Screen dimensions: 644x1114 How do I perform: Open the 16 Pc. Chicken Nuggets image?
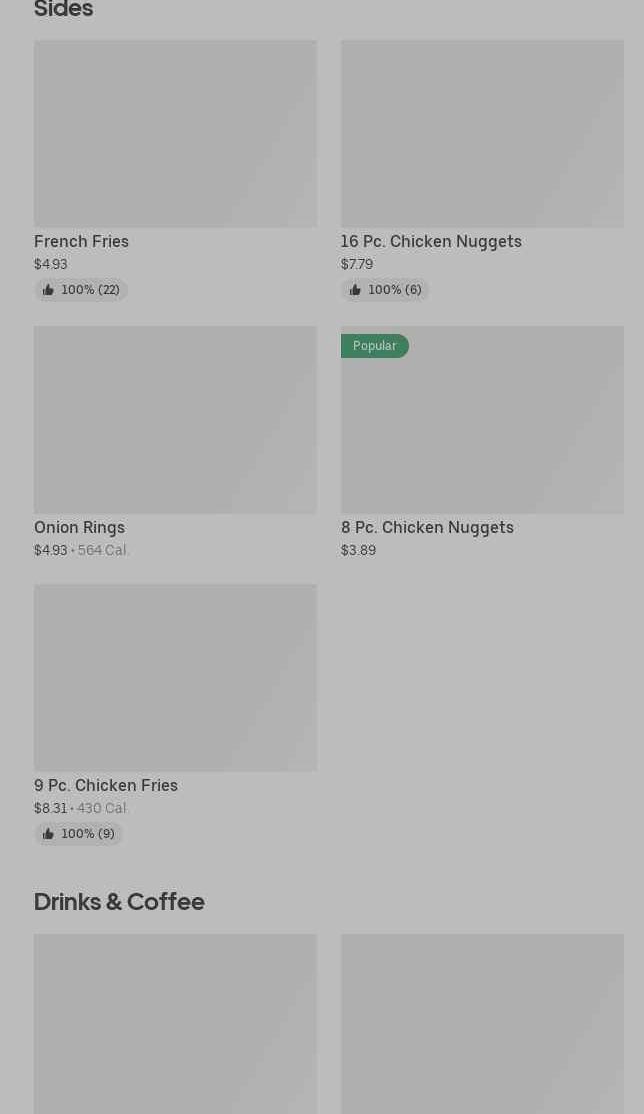(x=482, y=134)
